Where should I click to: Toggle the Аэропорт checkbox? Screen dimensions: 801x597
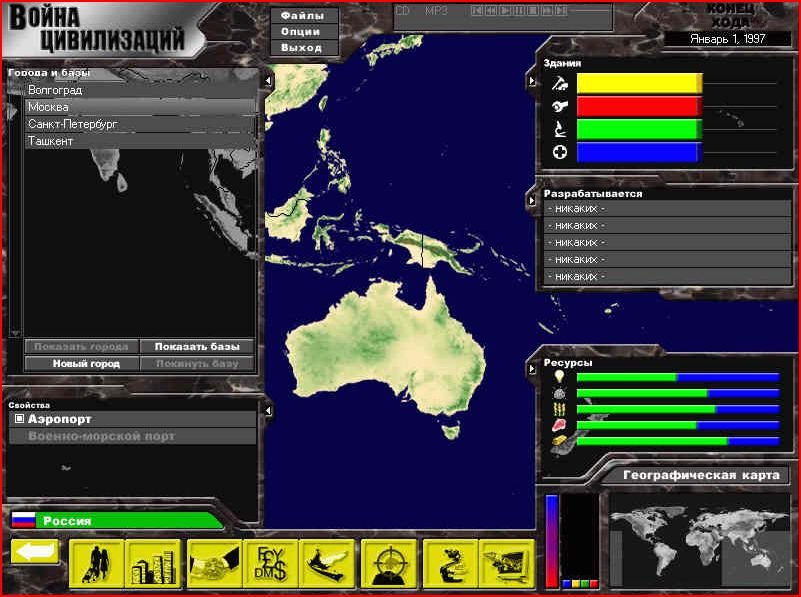(19, 420)
